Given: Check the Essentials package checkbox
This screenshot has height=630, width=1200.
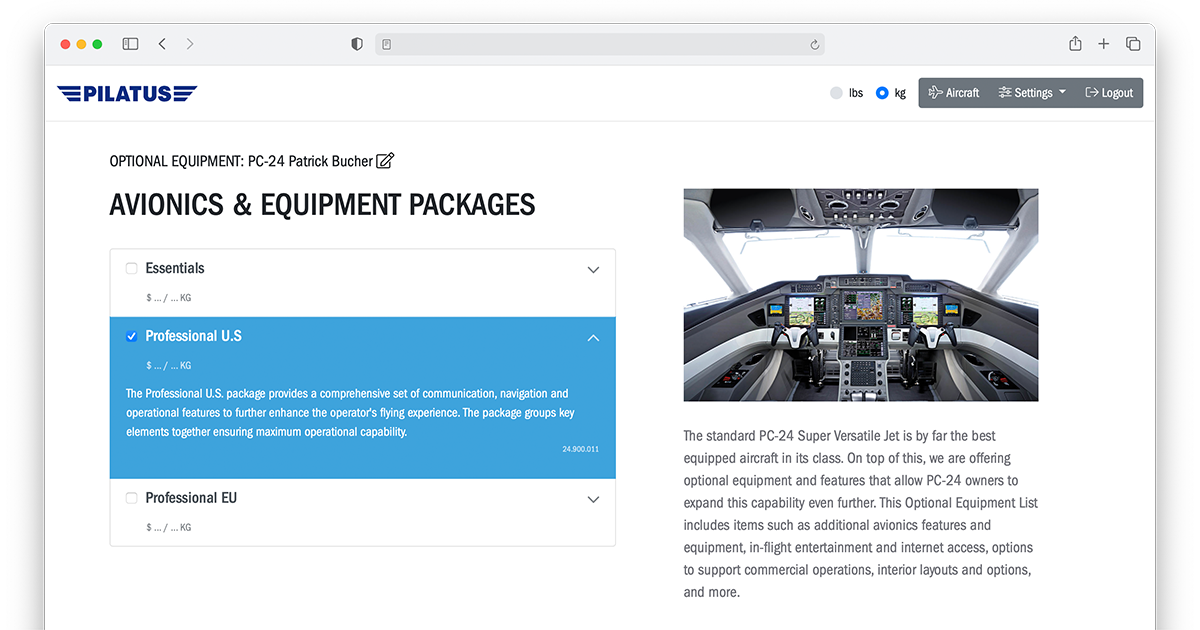Looking at the screenshot, I should (132, 269).
